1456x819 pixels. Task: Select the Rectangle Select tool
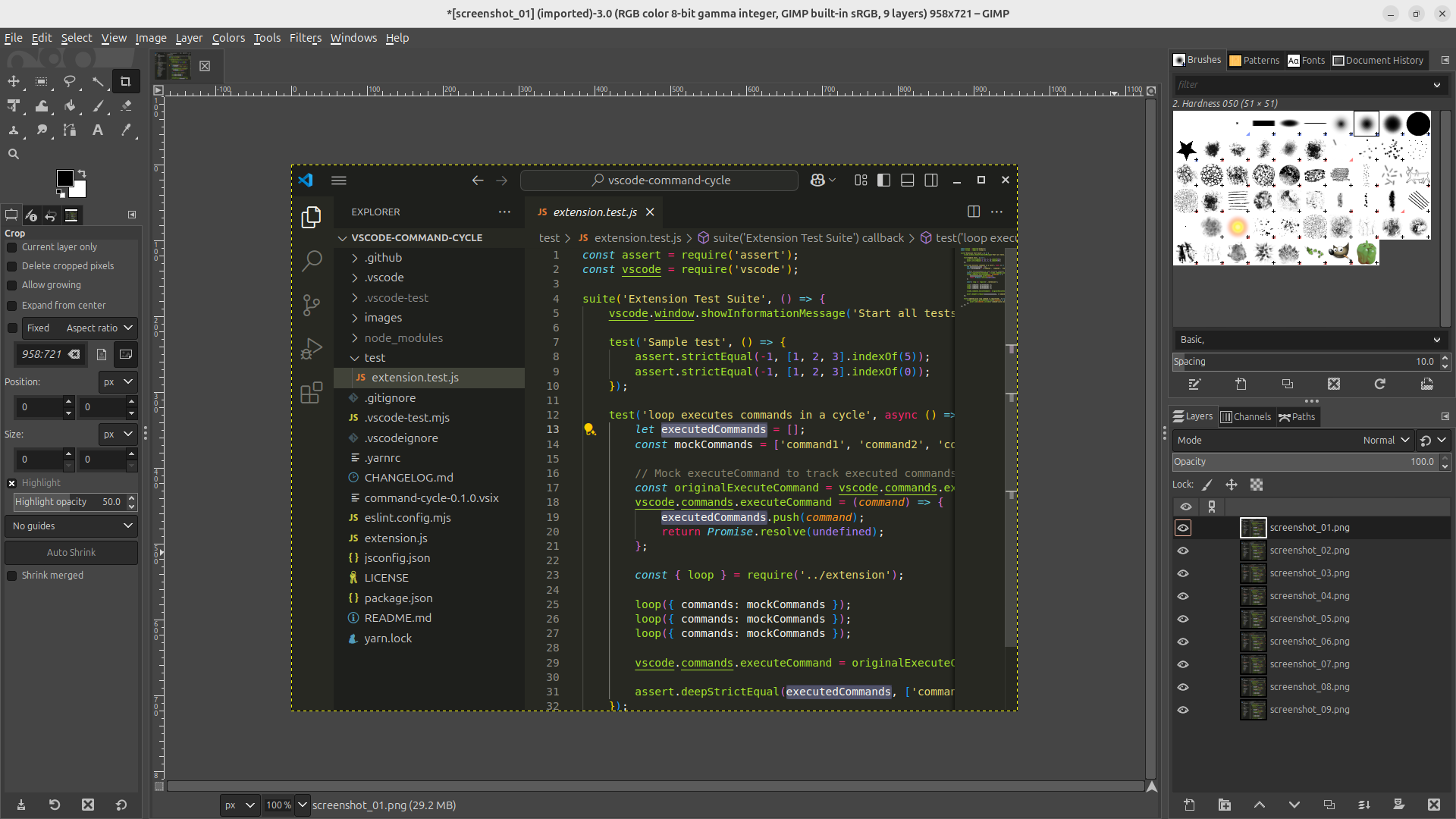(x=42, y=81)
